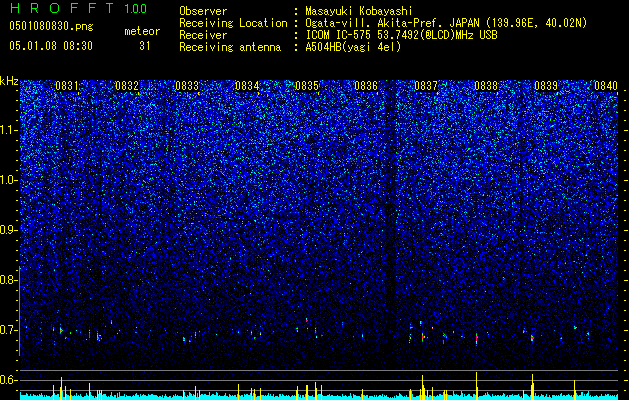The height and width of the screenshot is (400, 629).
Task: Click the Ogata-vill. Akita-Pref. JAPAN location text
Action: click(446, 23)
